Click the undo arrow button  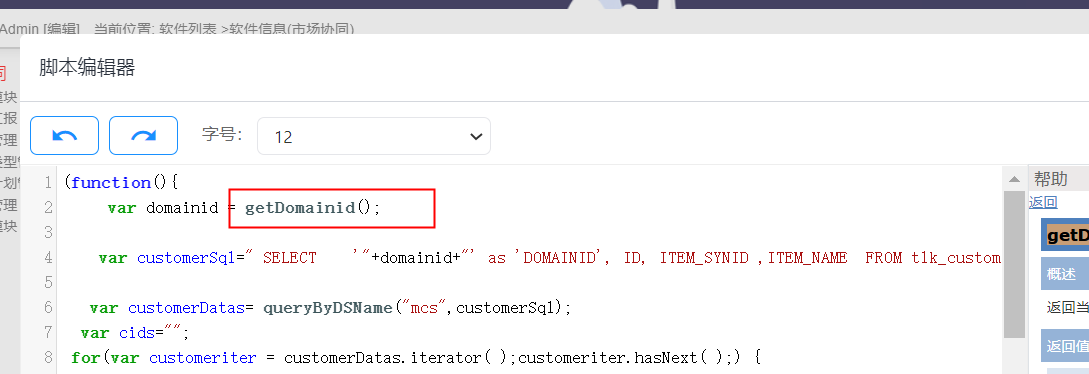[x=65, y=135]
